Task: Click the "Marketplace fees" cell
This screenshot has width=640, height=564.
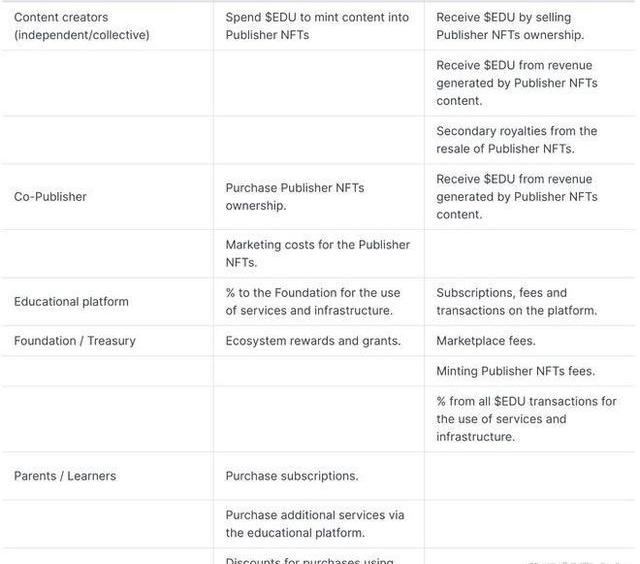Action: [x=486, y=341]
